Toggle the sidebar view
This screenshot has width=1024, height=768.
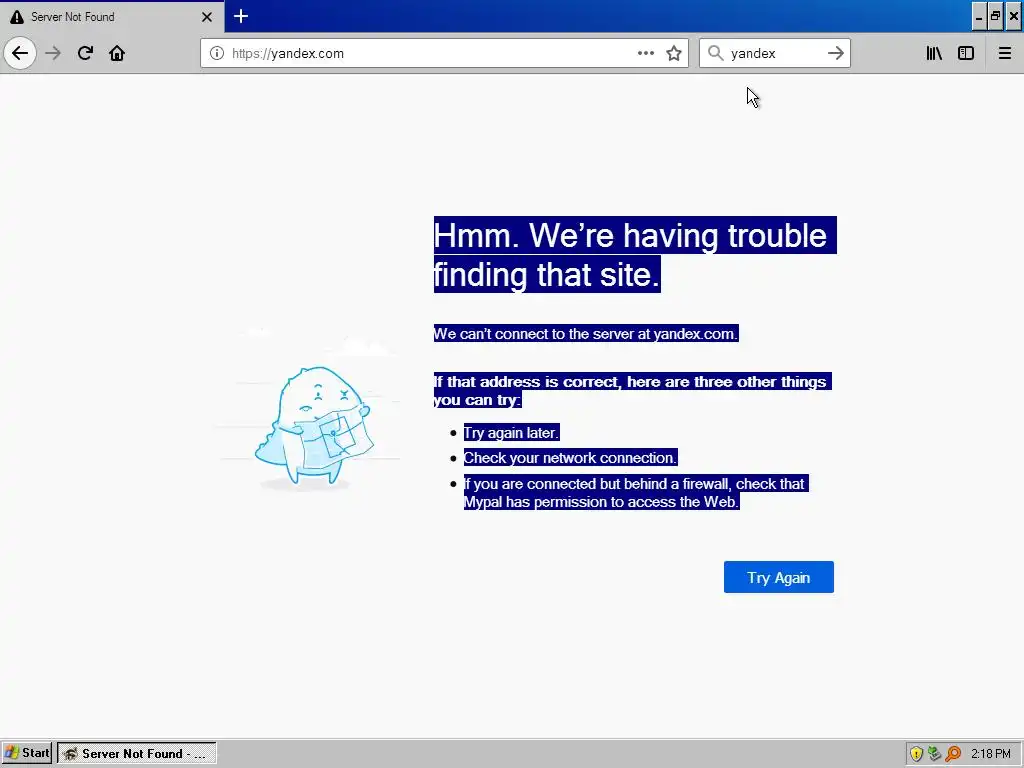[x=966, y=53]
